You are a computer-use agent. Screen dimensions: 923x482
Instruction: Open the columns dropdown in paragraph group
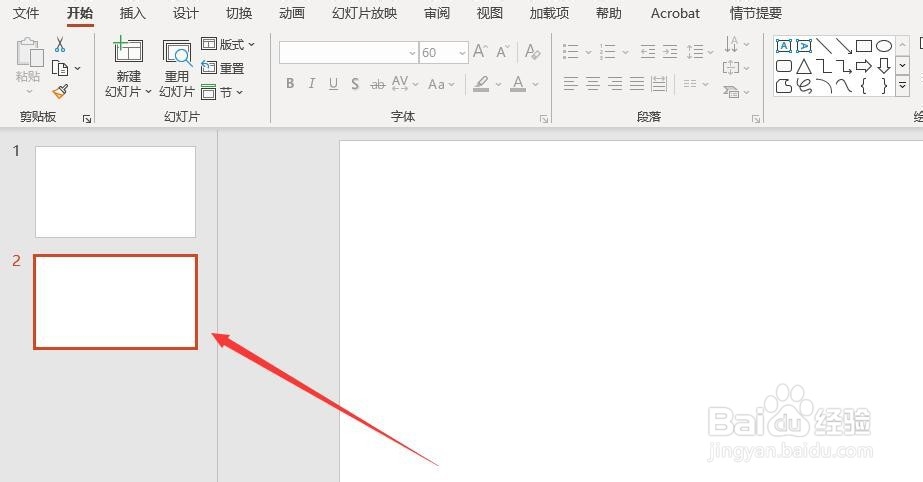[696, 84]
